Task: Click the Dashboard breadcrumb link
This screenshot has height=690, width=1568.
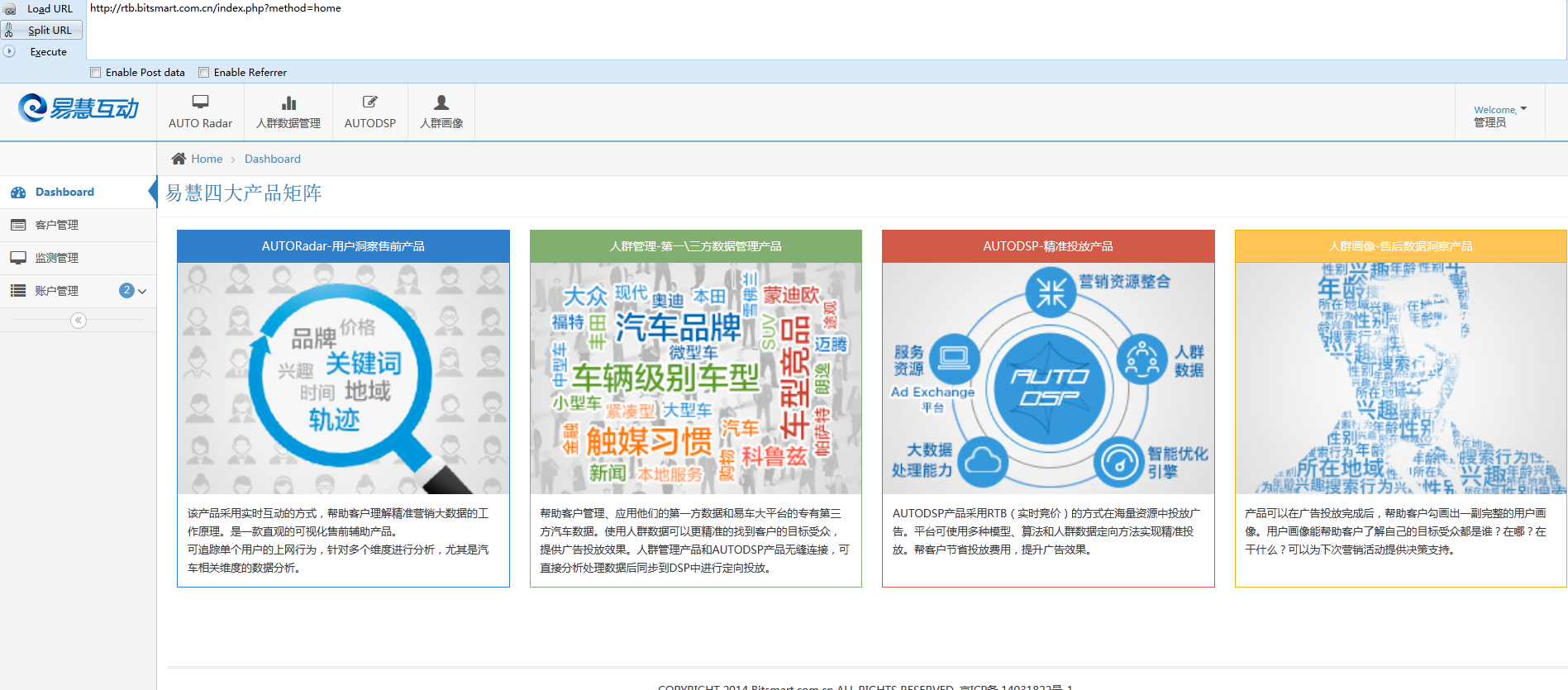Action: coord(273,159)
